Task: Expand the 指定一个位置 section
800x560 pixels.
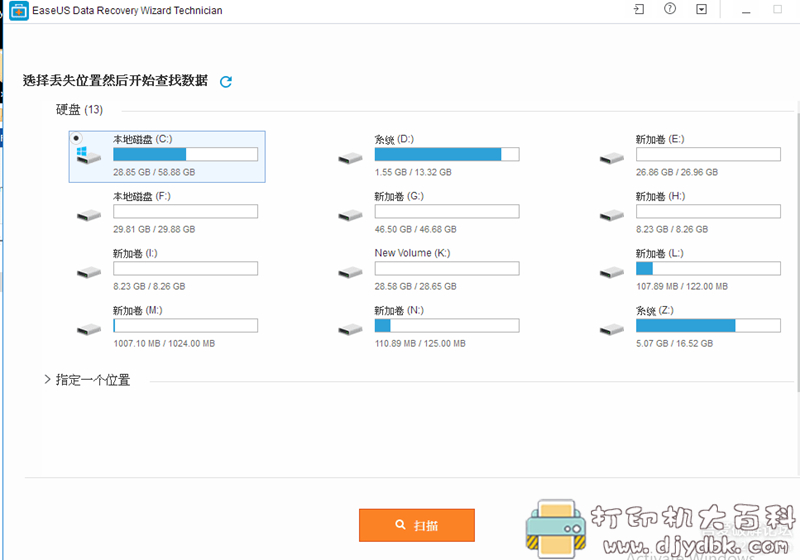Action: (47, 379)
